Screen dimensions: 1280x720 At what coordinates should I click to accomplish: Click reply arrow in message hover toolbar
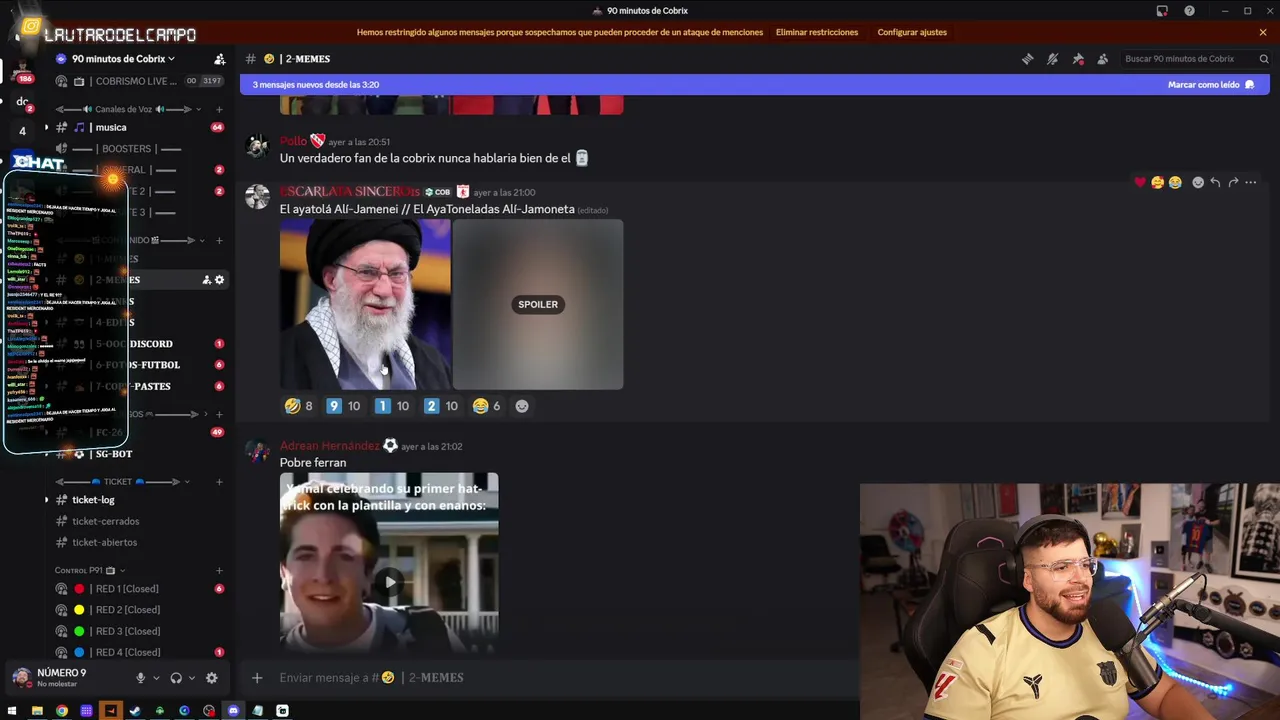(x=1215, y=182)
